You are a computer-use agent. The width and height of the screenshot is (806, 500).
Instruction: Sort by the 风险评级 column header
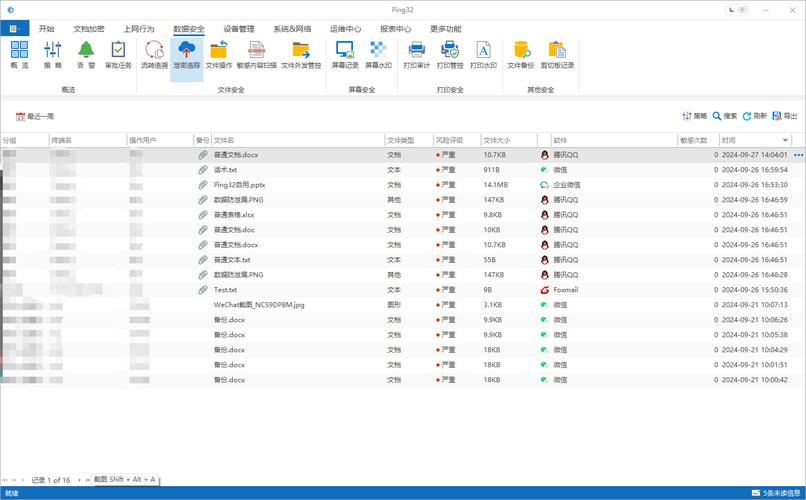[x=456, y=140]
